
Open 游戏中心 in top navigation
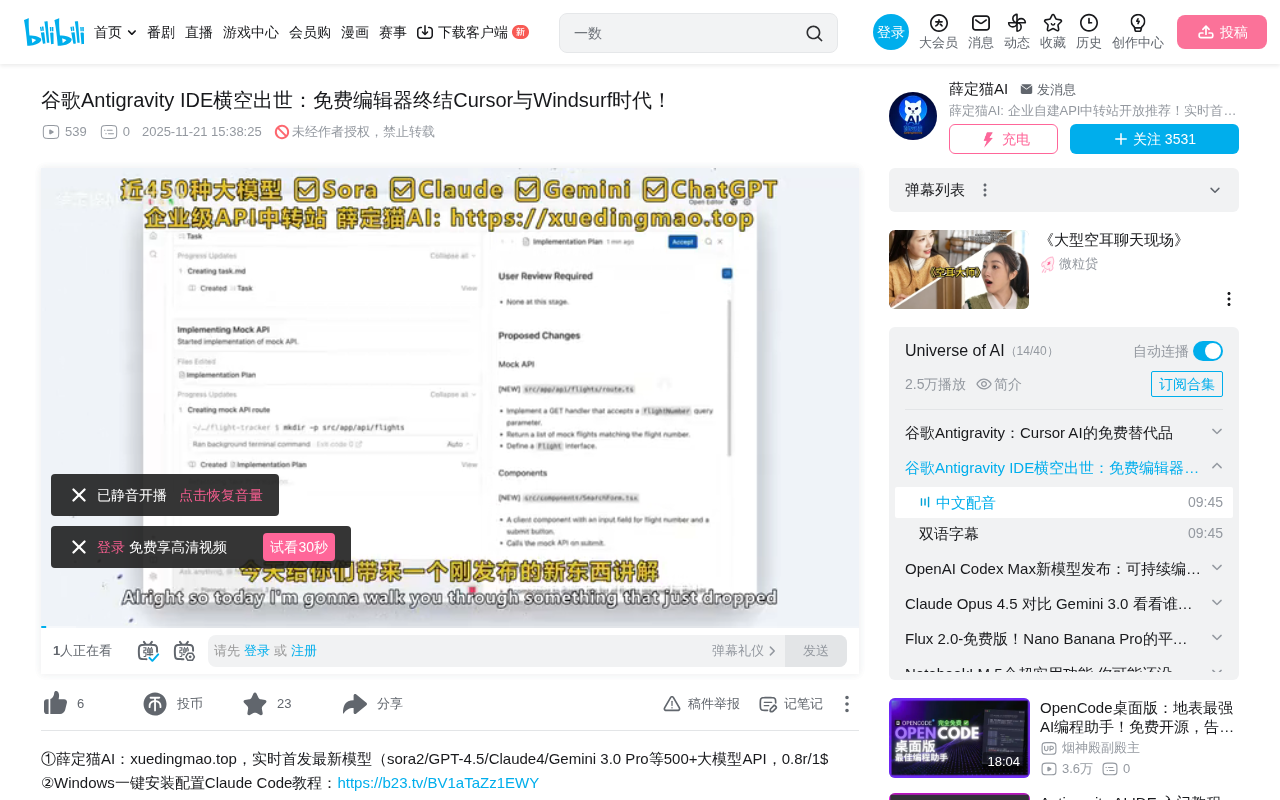(251, 32)
